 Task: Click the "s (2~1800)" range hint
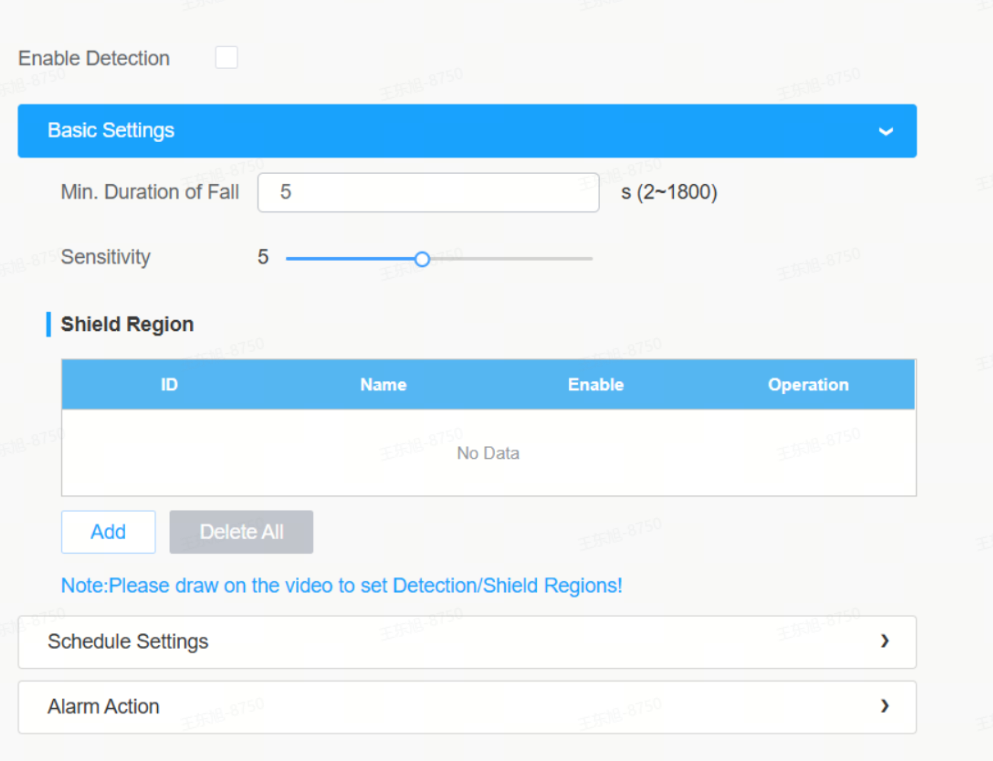click(x=669, y=192)
